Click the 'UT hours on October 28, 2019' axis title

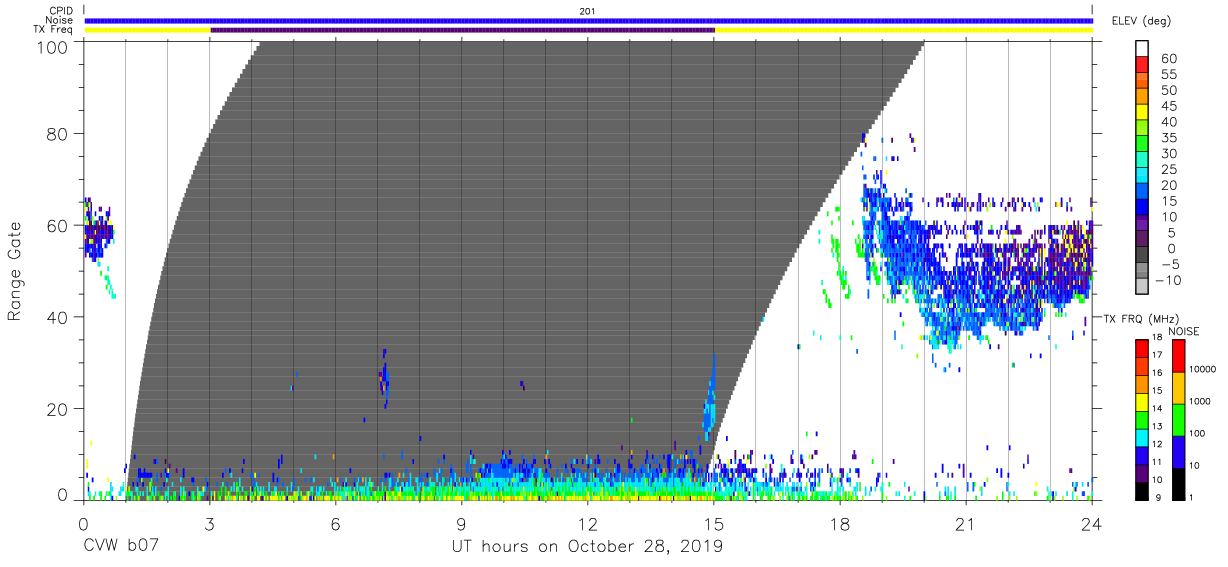click(x=588, y=547)
